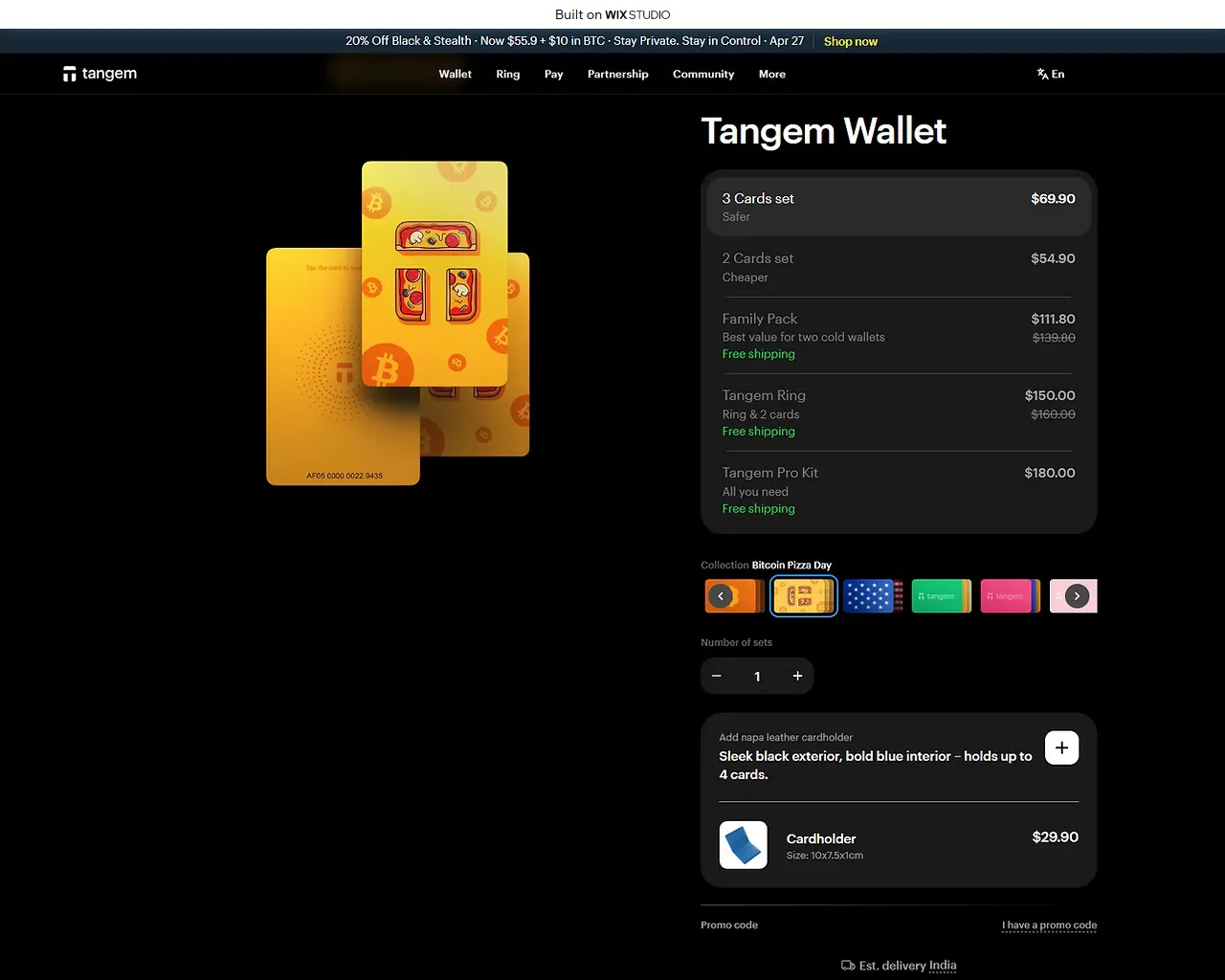Open the language selector En
The width and height of the screenshot is (1225, 980).
1050,74
